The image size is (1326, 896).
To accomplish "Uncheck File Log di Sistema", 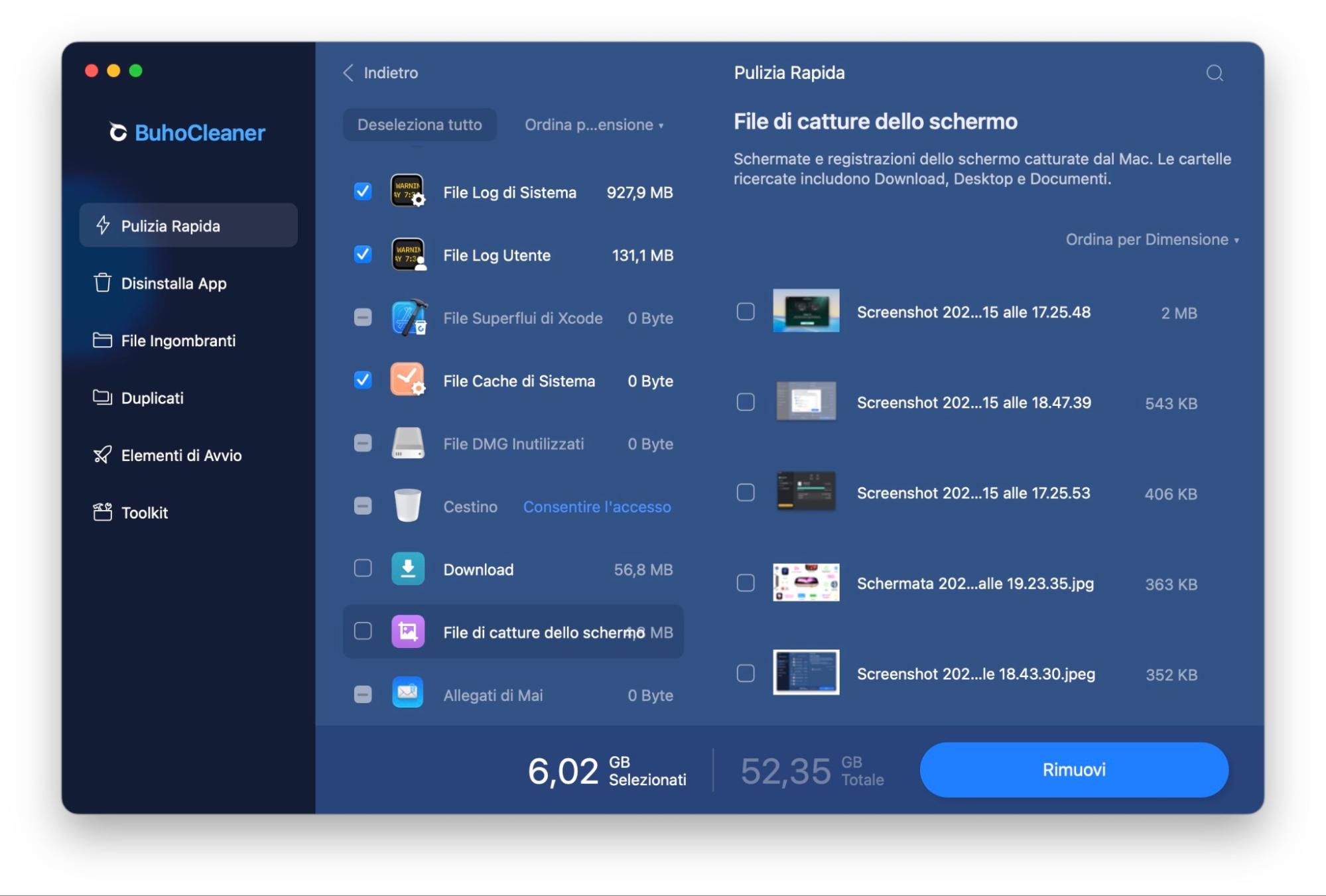I will coord(362,192).
